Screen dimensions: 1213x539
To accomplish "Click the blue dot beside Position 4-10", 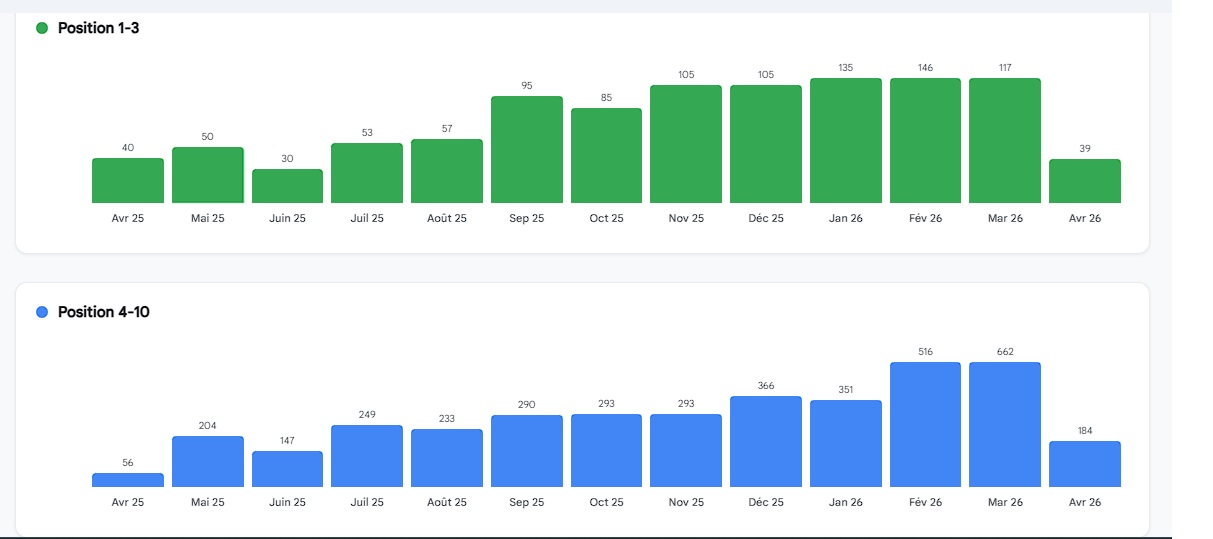I will [42, 312].
